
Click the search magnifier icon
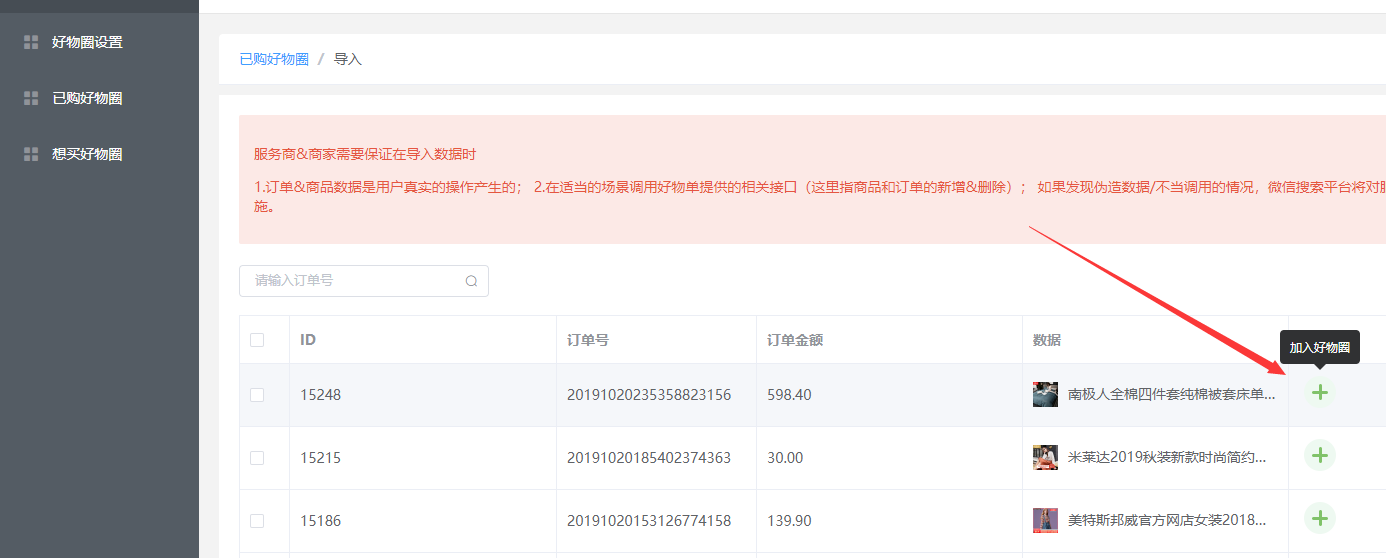click(x=471, y=281)
